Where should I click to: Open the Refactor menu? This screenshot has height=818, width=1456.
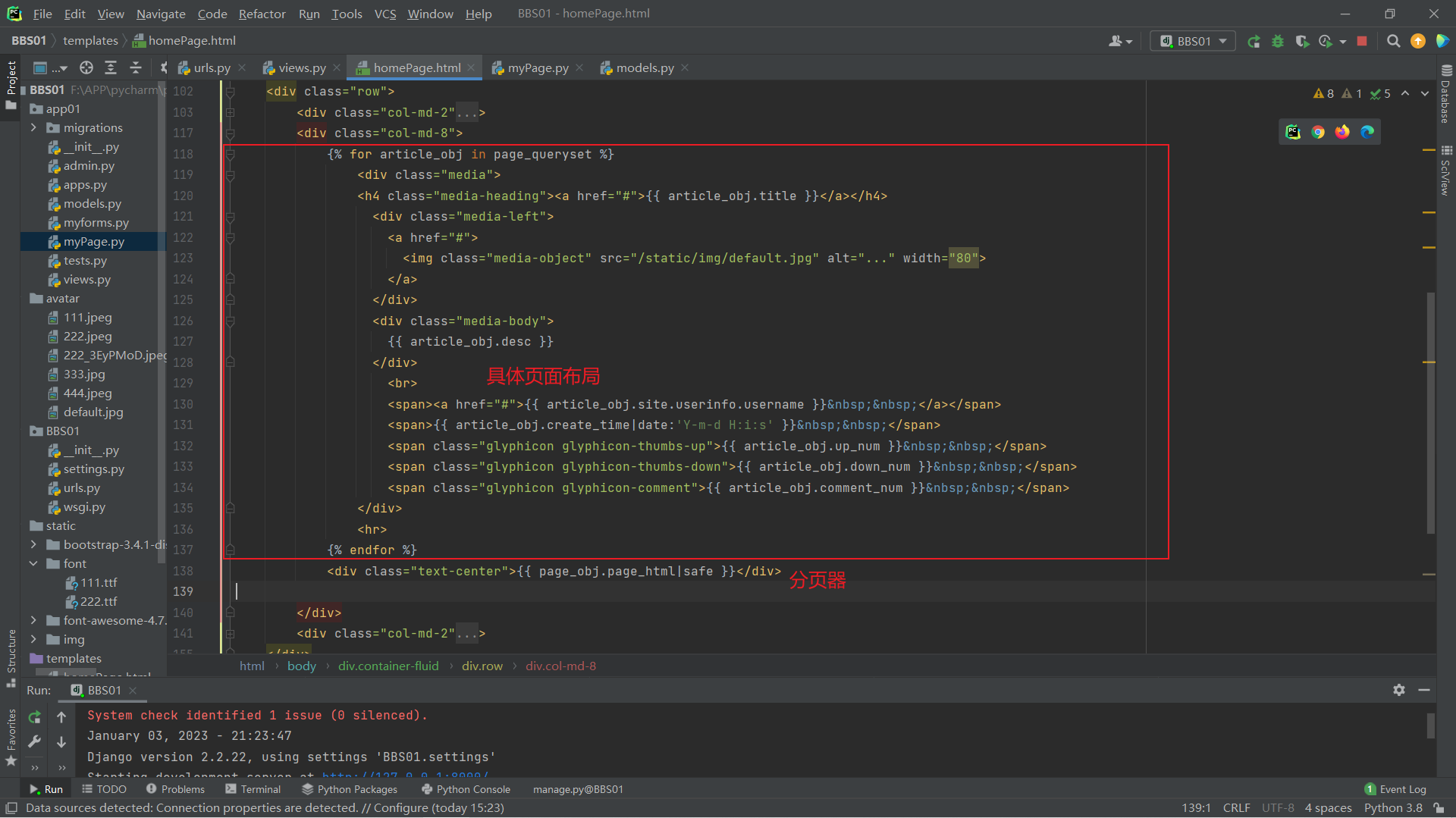(x=262, y=14)
